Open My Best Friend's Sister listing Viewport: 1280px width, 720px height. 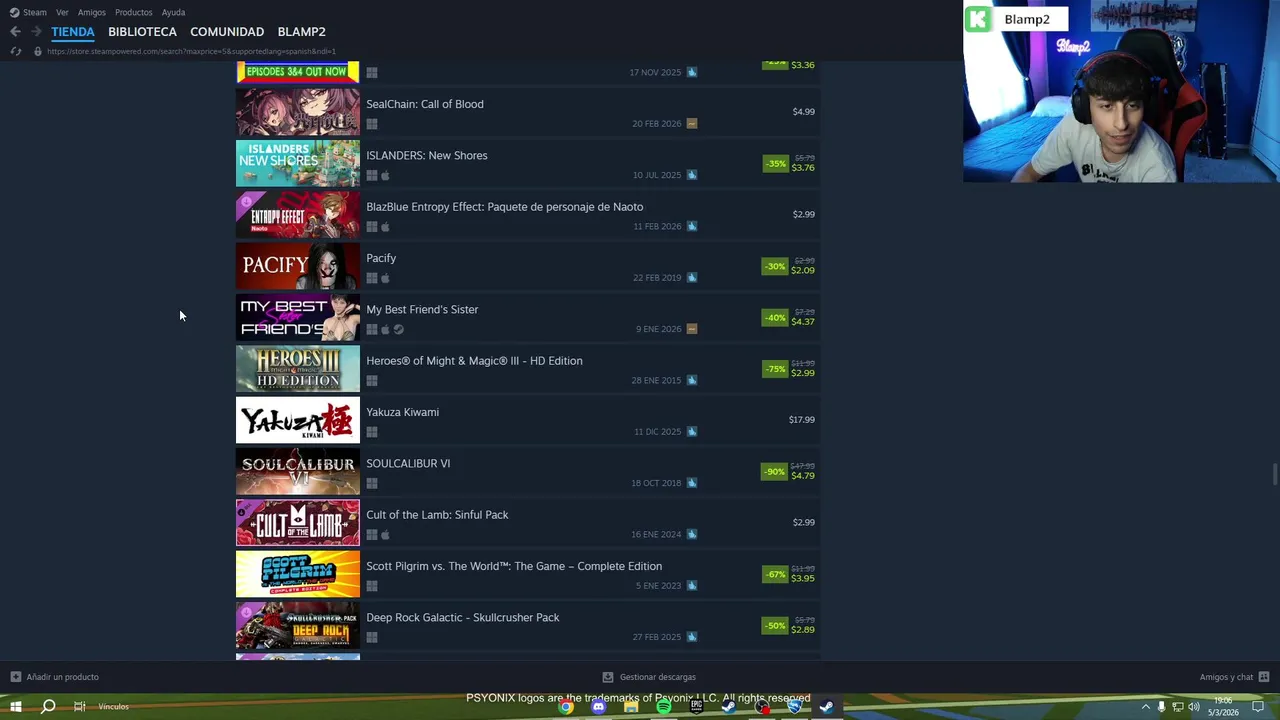pos(527,317)
